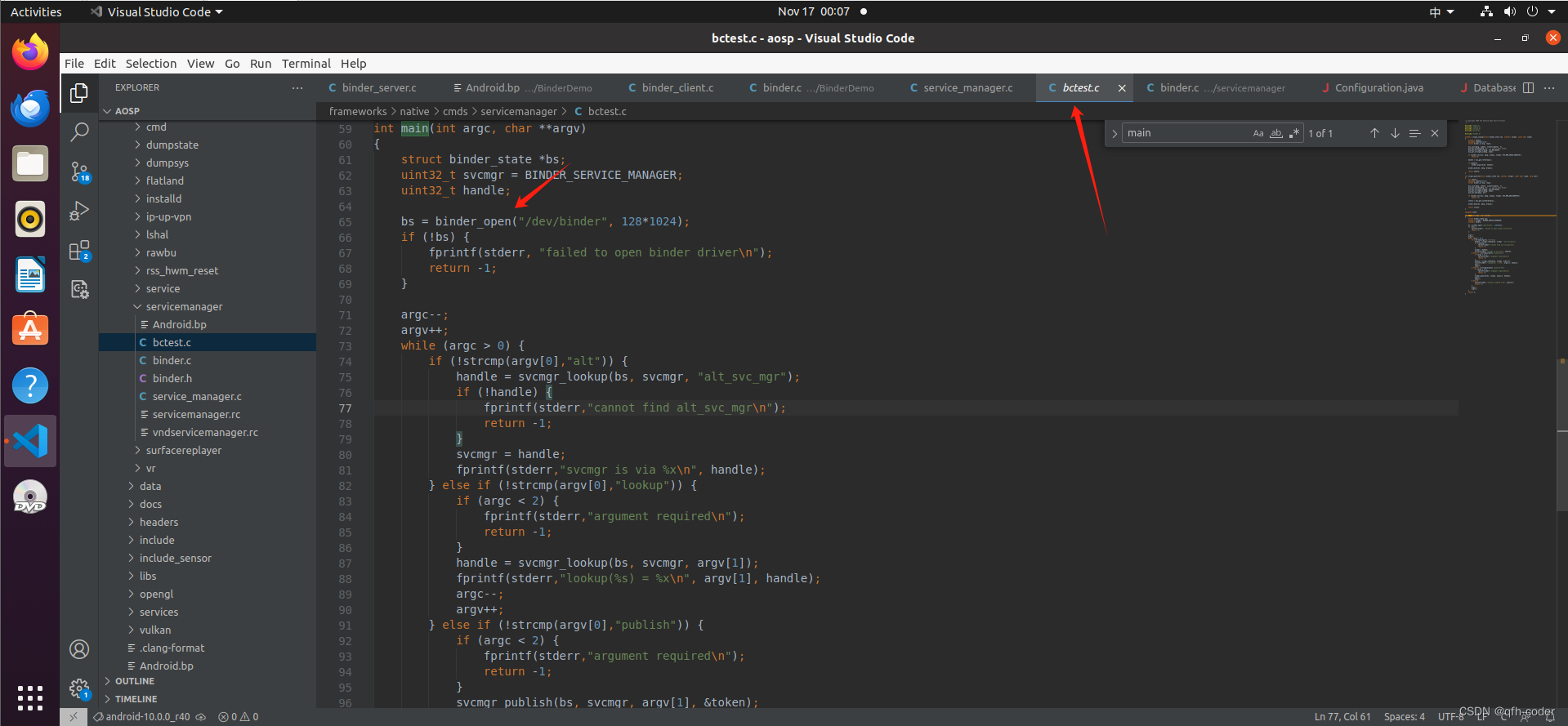The image size is (1568, 726).
Task: Launch Thunderbird mail from the dock
Action: (x=30, y=108)
